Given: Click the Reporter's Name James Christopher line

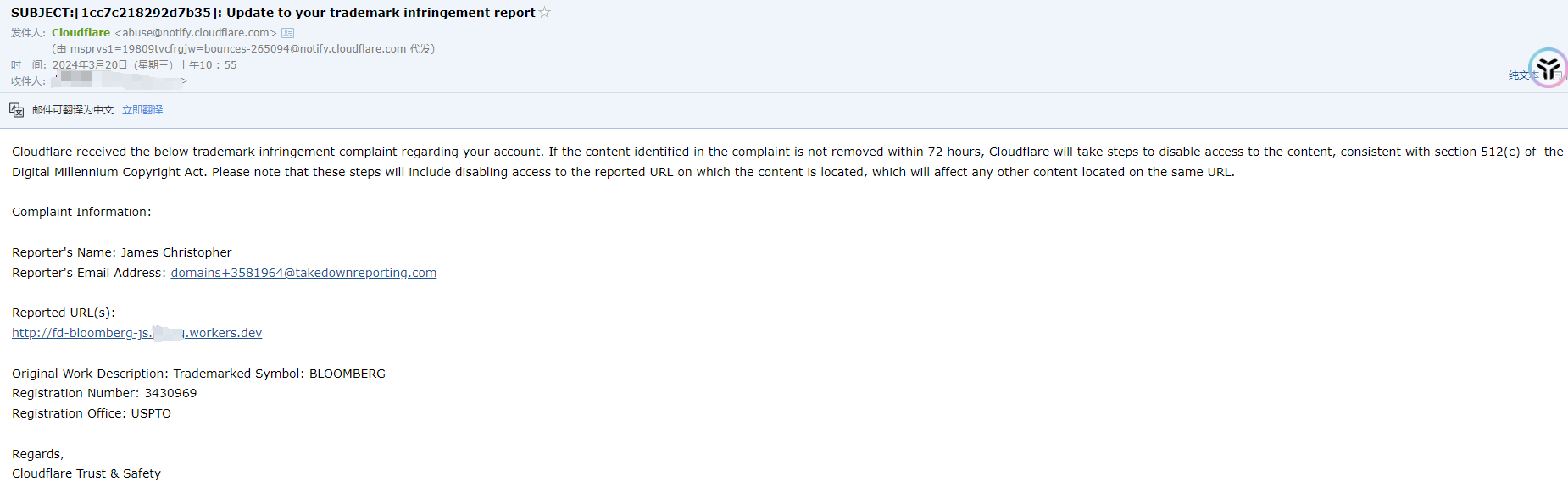Looking at the screenshot, I should 121,252.
